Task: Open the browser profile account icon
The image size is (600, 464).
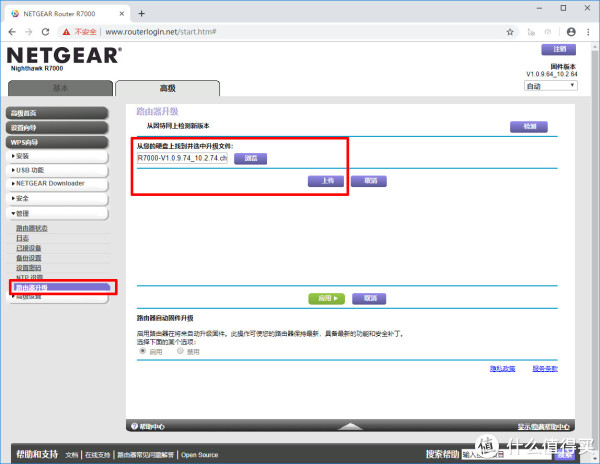Action: 571,32
